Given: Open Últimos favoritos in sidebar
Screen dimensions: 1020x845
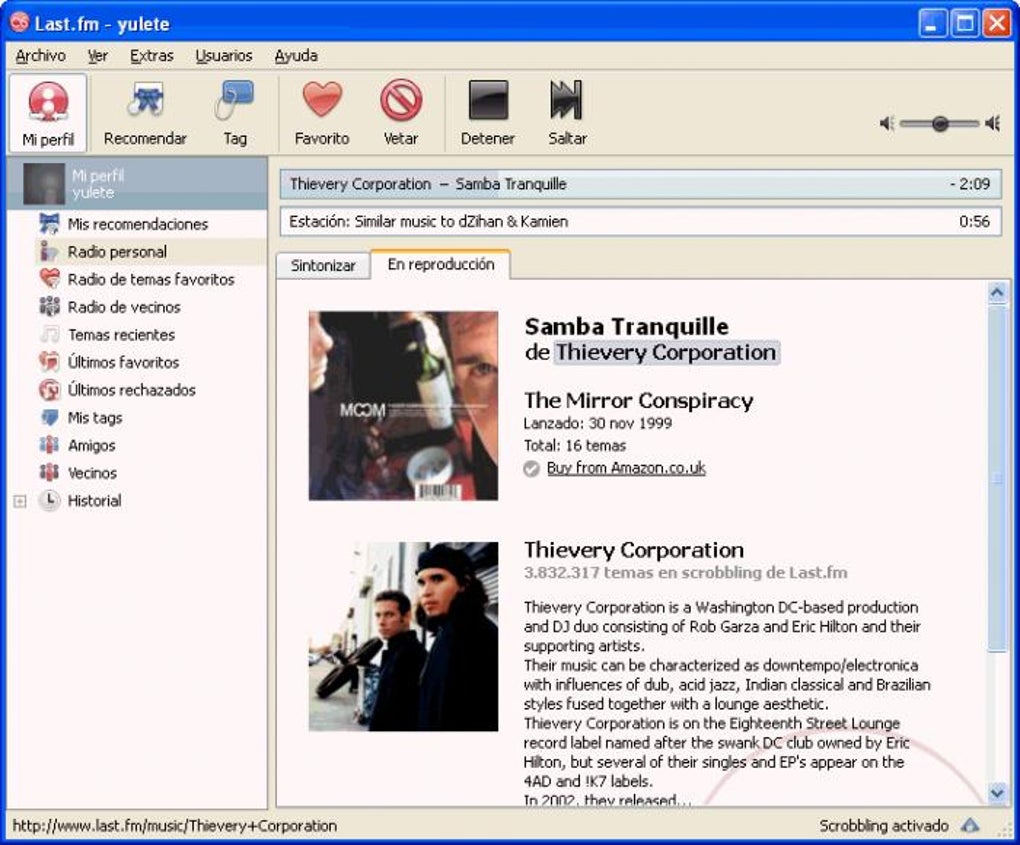Looking at the screenshot, I should point(123,362).
